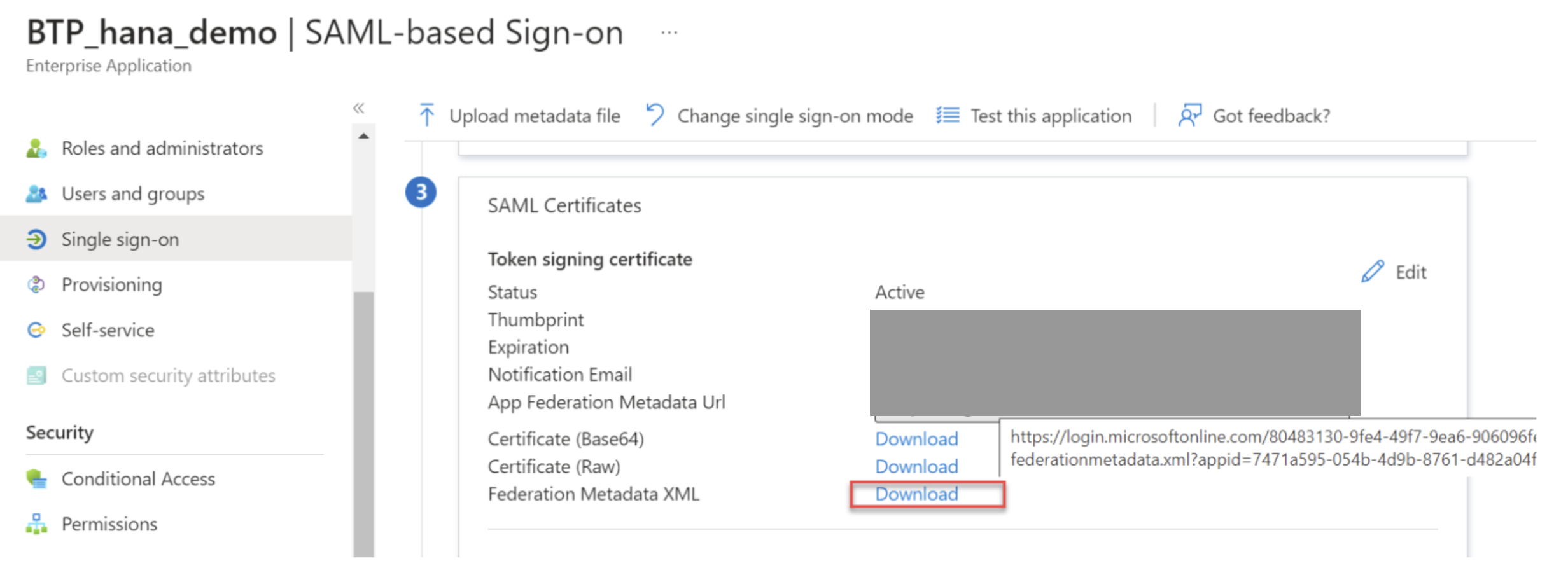Click the BTP_hana_demo page title
The height and width of the screenshot is (575, 1568).
pos(151,32)
